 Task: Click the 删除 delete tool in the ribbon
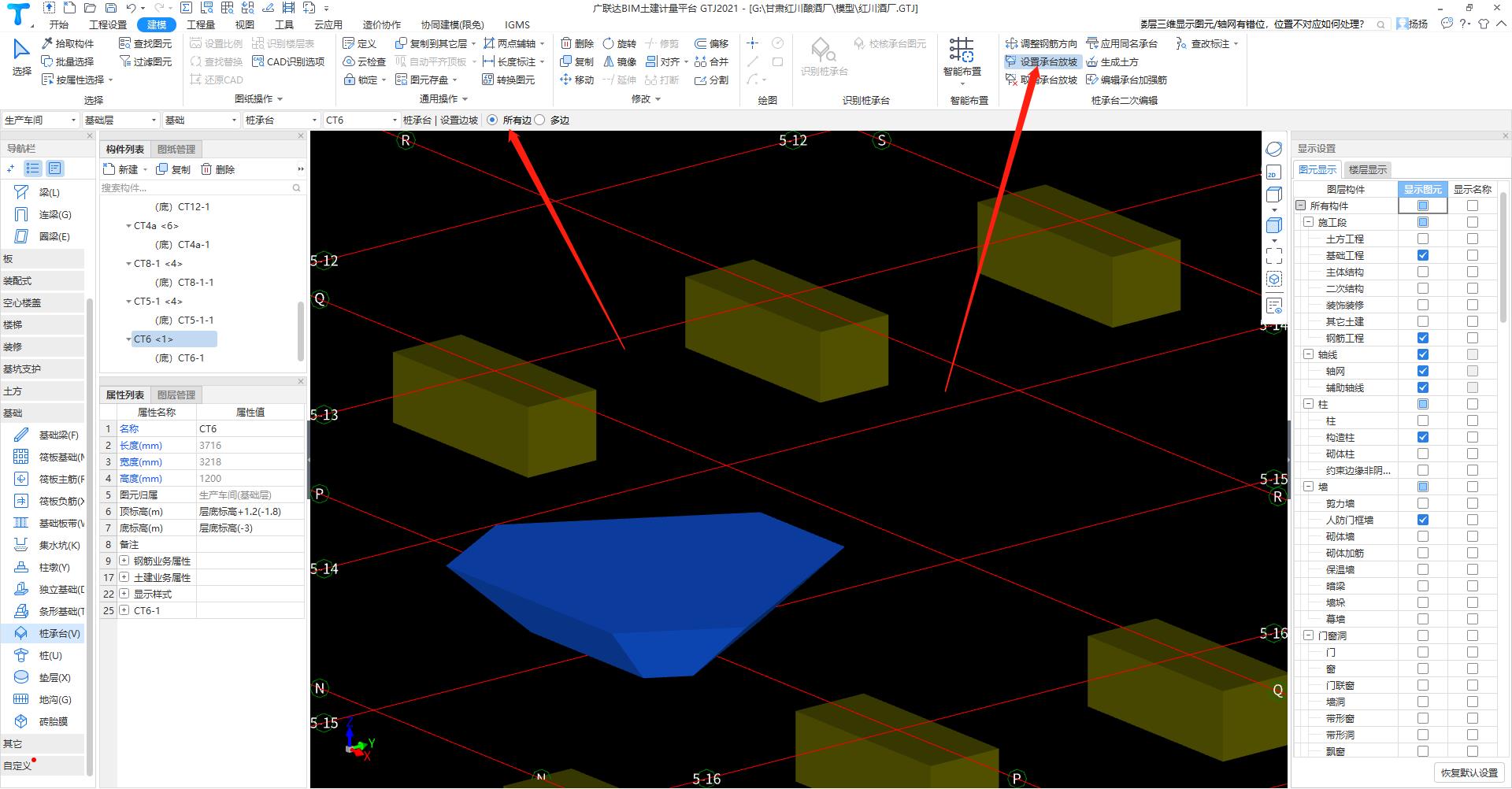576,43
